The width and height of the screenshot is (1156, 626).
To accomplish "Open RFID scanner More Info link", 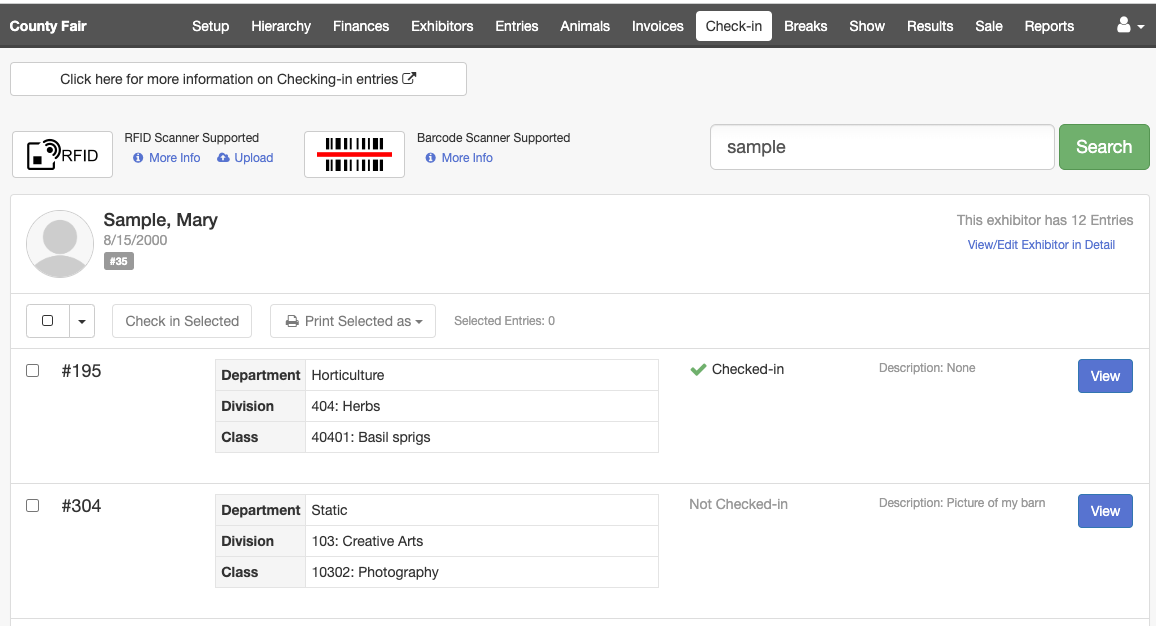I will click(167, 158).
